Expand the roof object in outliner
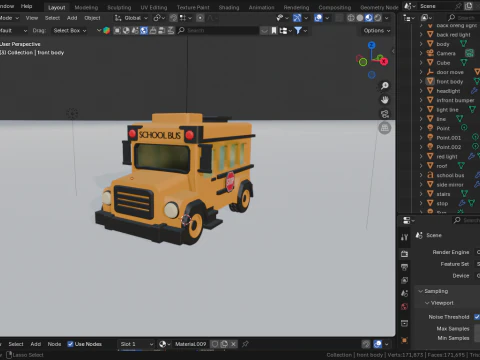 [x=421, y=166]
